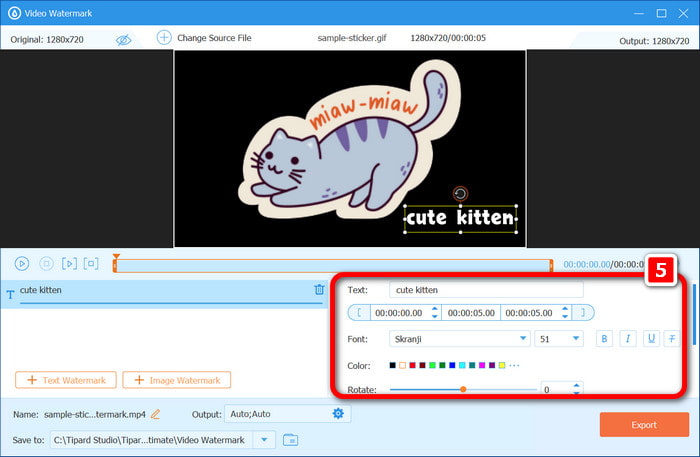The image size is (700, 457).
Task: Select the black color swatch
Action: pos(392,365)
